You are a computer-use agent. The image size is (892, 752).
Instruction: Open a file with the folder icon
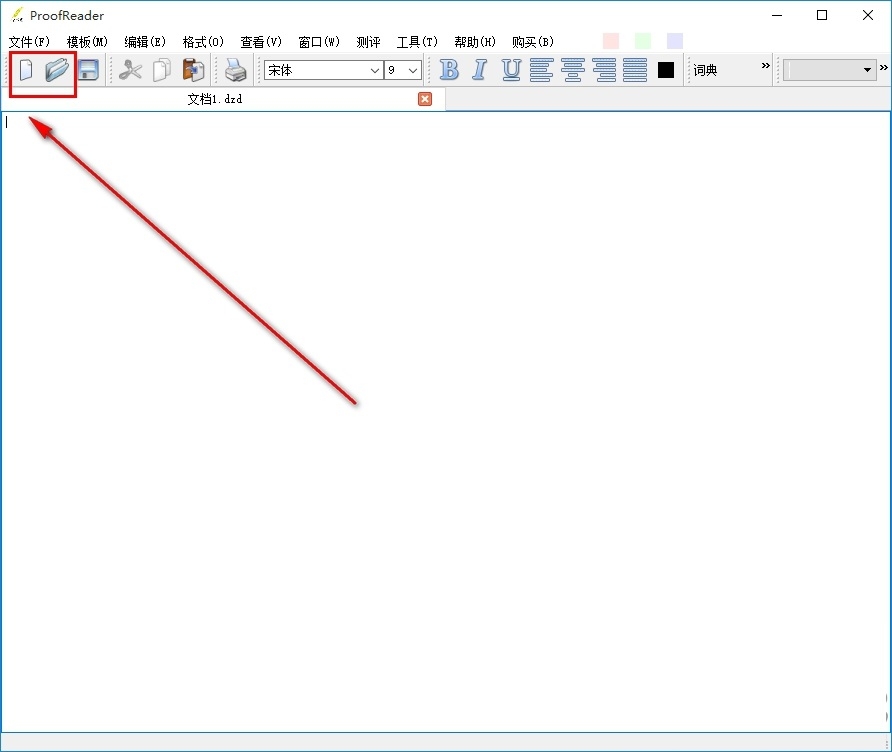(57, 70)
